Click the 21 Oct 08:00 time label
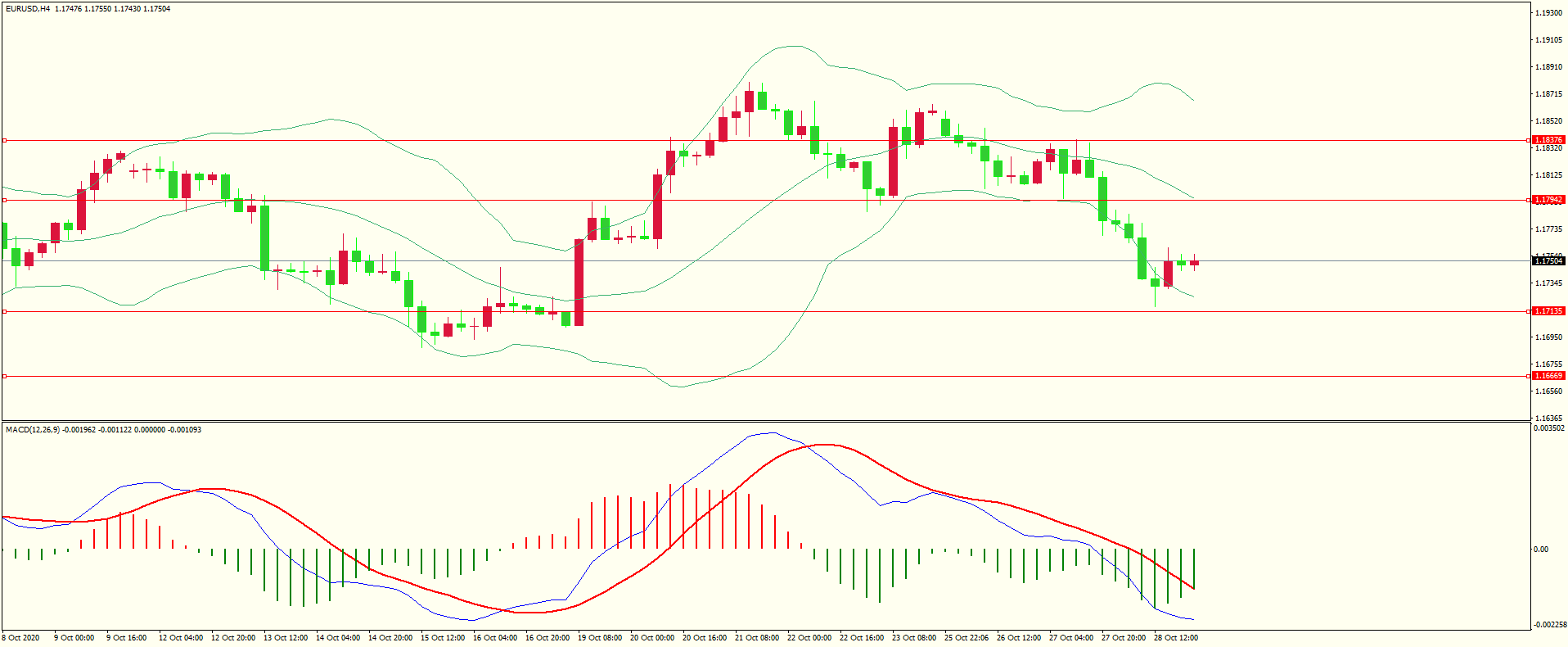 tap(757, 638)
